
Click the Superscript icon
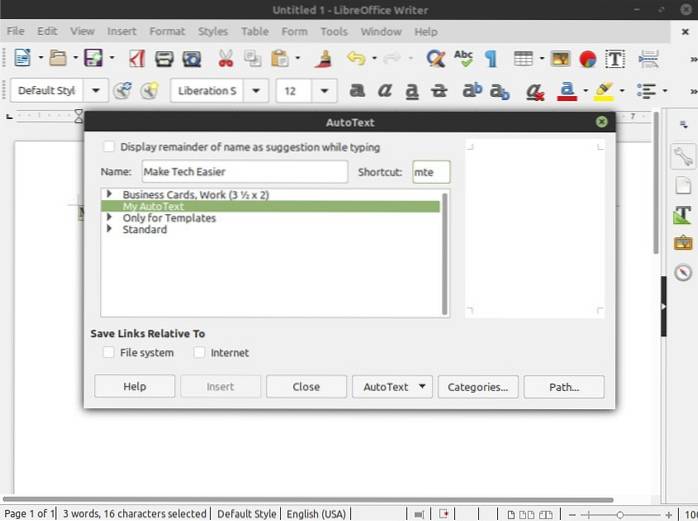point(472,90)
